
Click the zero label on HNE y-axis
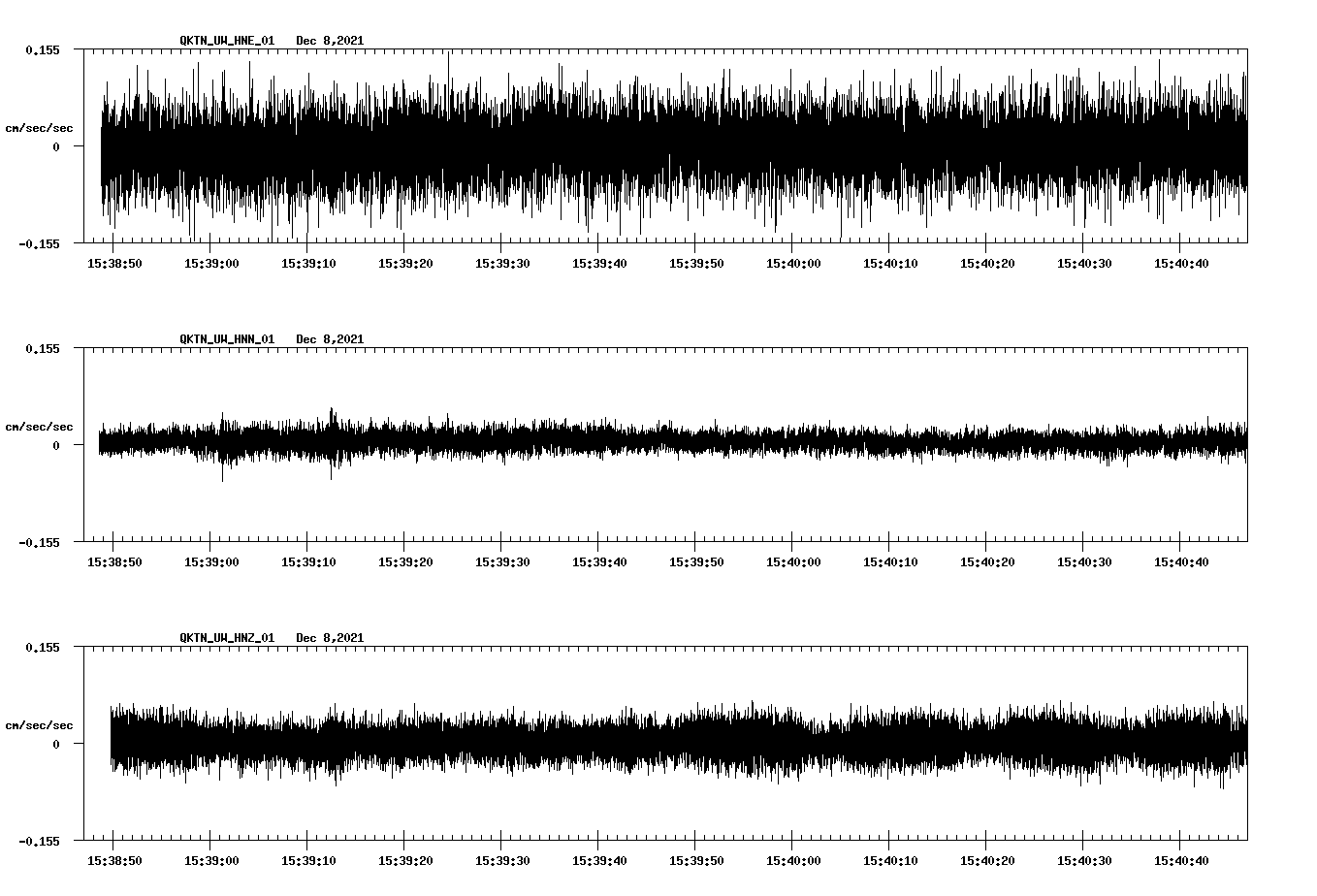(x=56, y=147)
